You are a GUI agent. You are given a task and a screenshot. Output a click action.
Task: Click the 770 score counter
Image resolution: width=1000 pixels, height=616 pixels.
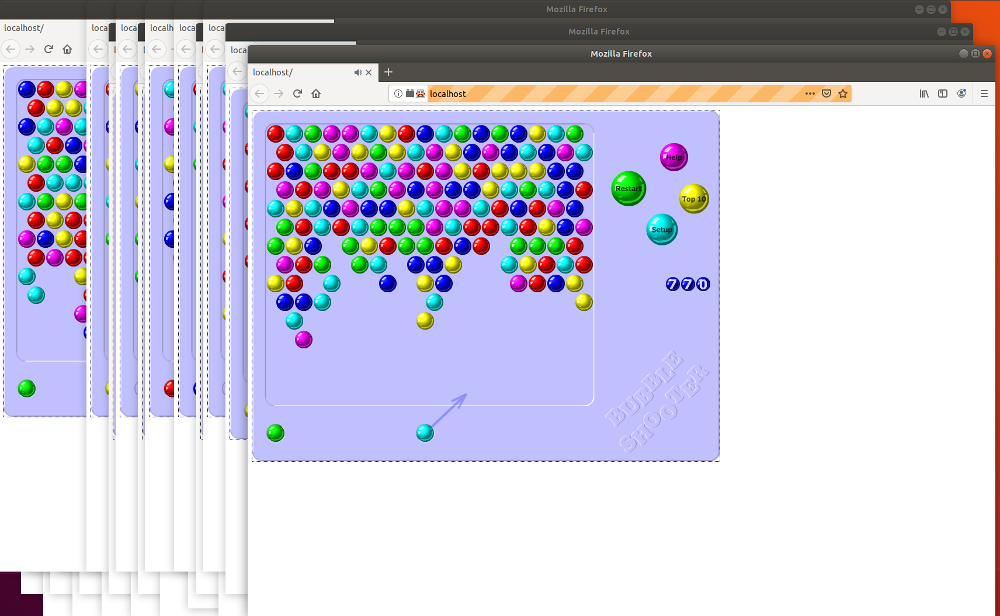687,284
